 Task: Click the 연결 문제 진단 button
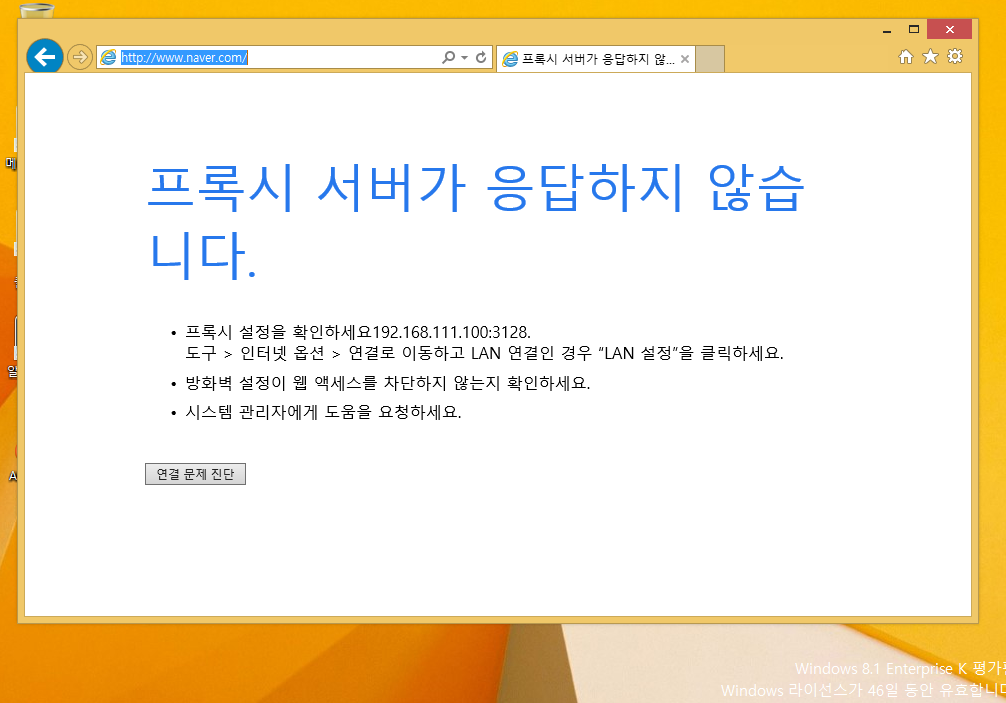196,474
